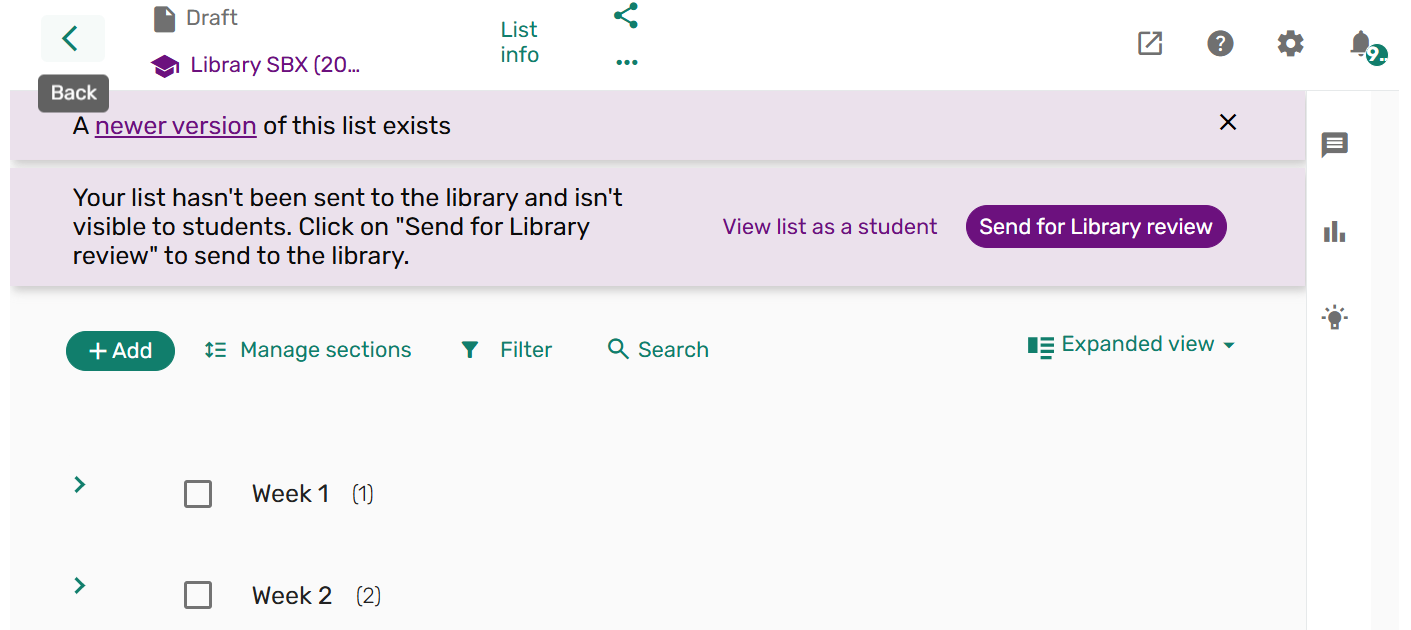This screenshot has height=630, width=1411.
Task: Open the help question mark icon
Action: [x=1220, y=44]
